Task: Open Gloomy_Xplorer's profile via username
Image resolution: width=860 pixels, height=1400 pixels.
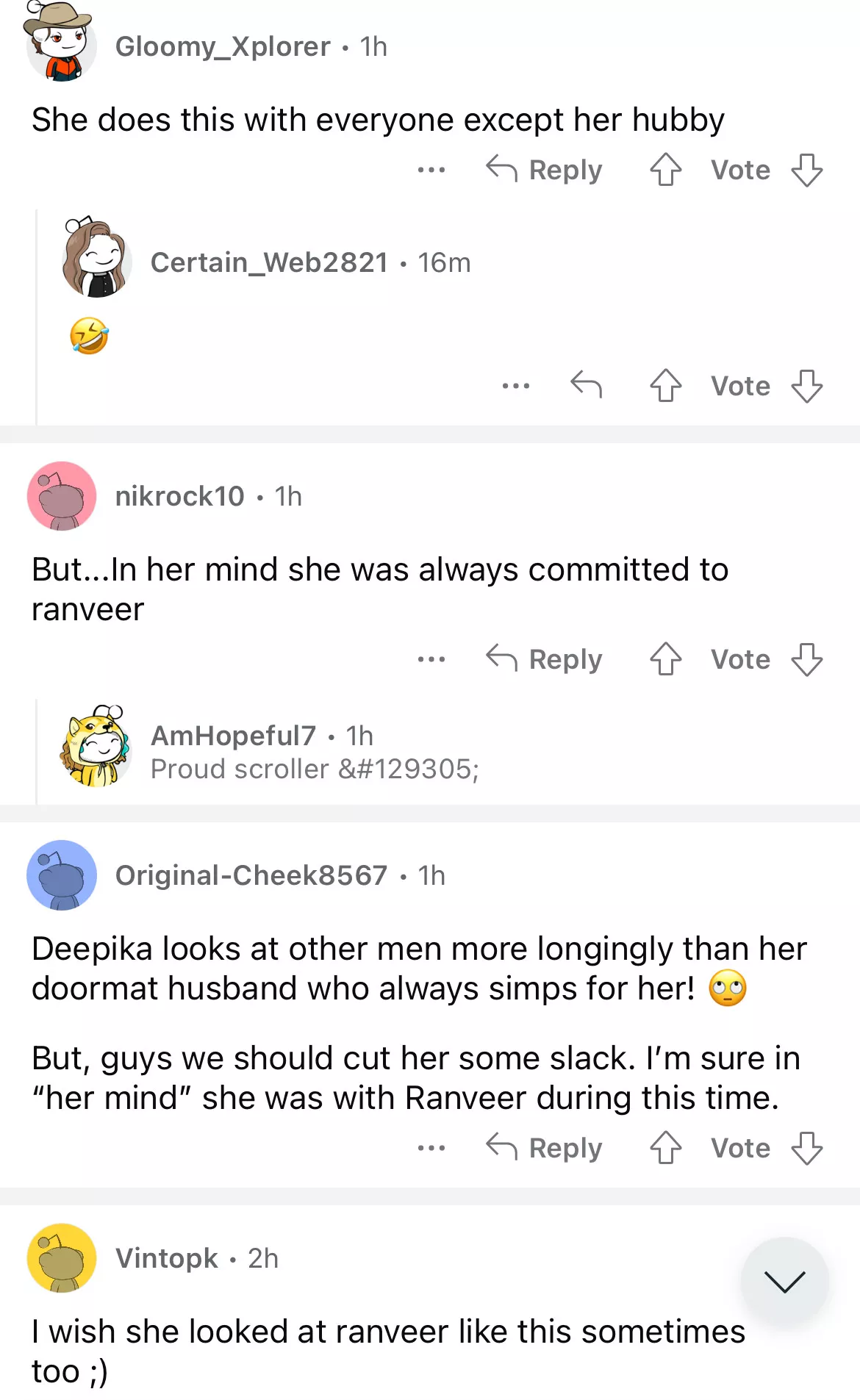Action: coord(223,47)
